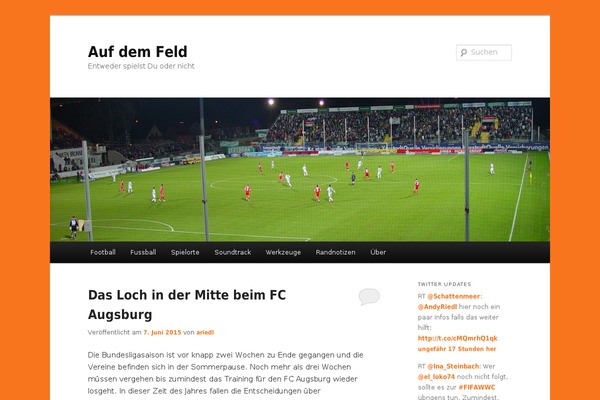Click the stadium header image
This screenshot has width=600, height=400.
tap(300, 170)
